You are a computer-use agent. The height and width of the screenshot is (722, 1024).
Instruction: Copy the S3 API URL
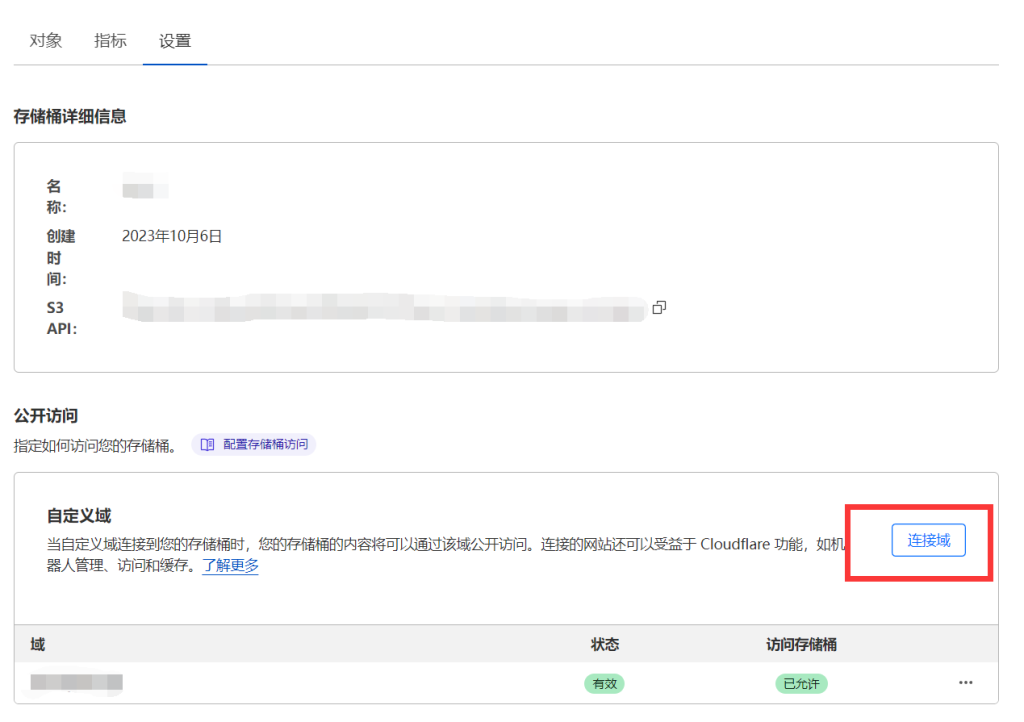click(658, 308)
